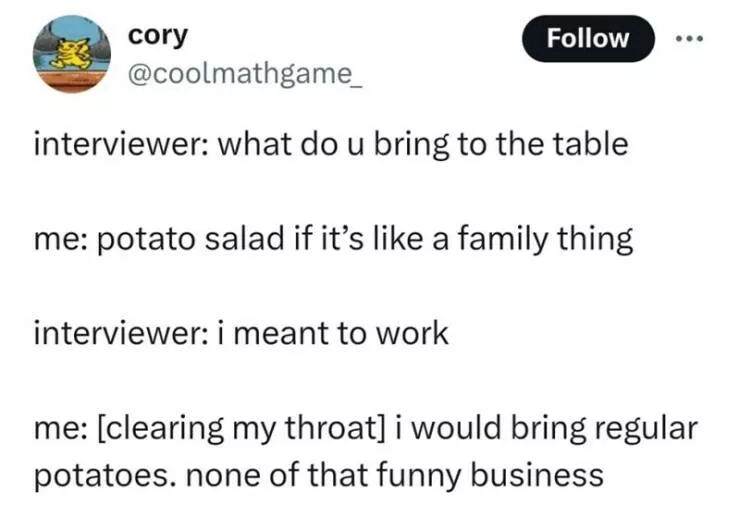Open the display name "cory" profile
740x517 pixels.
[158, 35]
